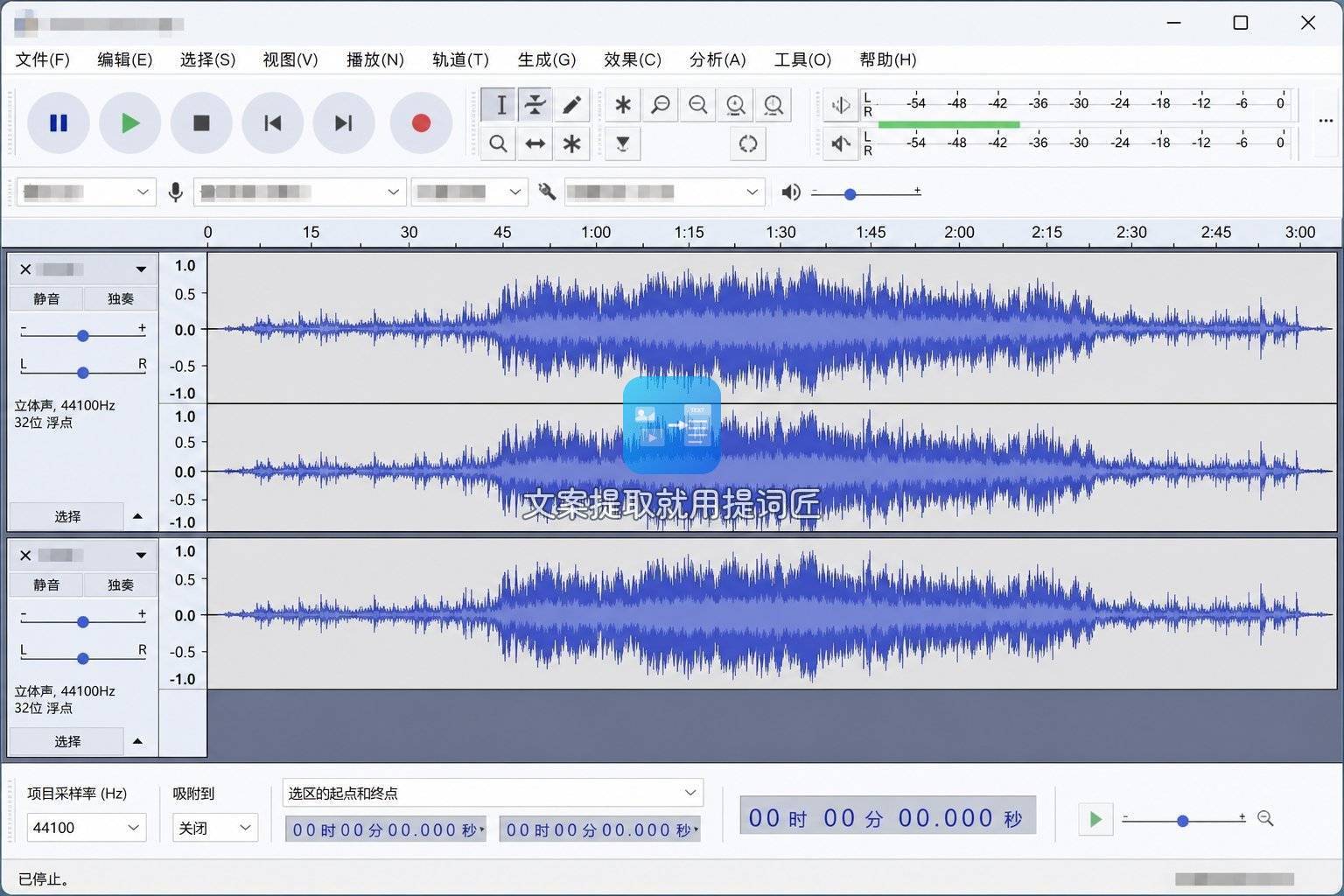Open the snap-to (吸附到) 关闭 dropdown
This screenshot has height=896, width=1344.
pyautogui.click(x=215, y=828)
